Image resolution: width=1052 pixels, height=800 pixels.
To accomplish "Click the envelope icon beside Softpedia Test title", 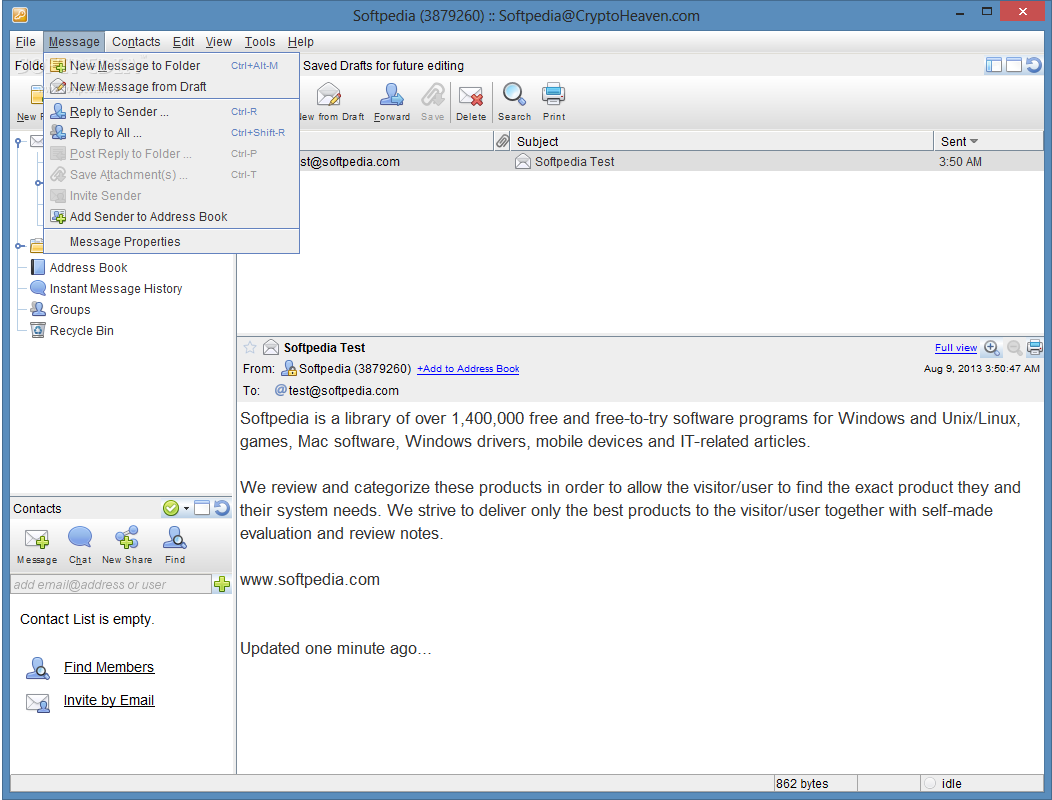I will click(x=271, y=348).
